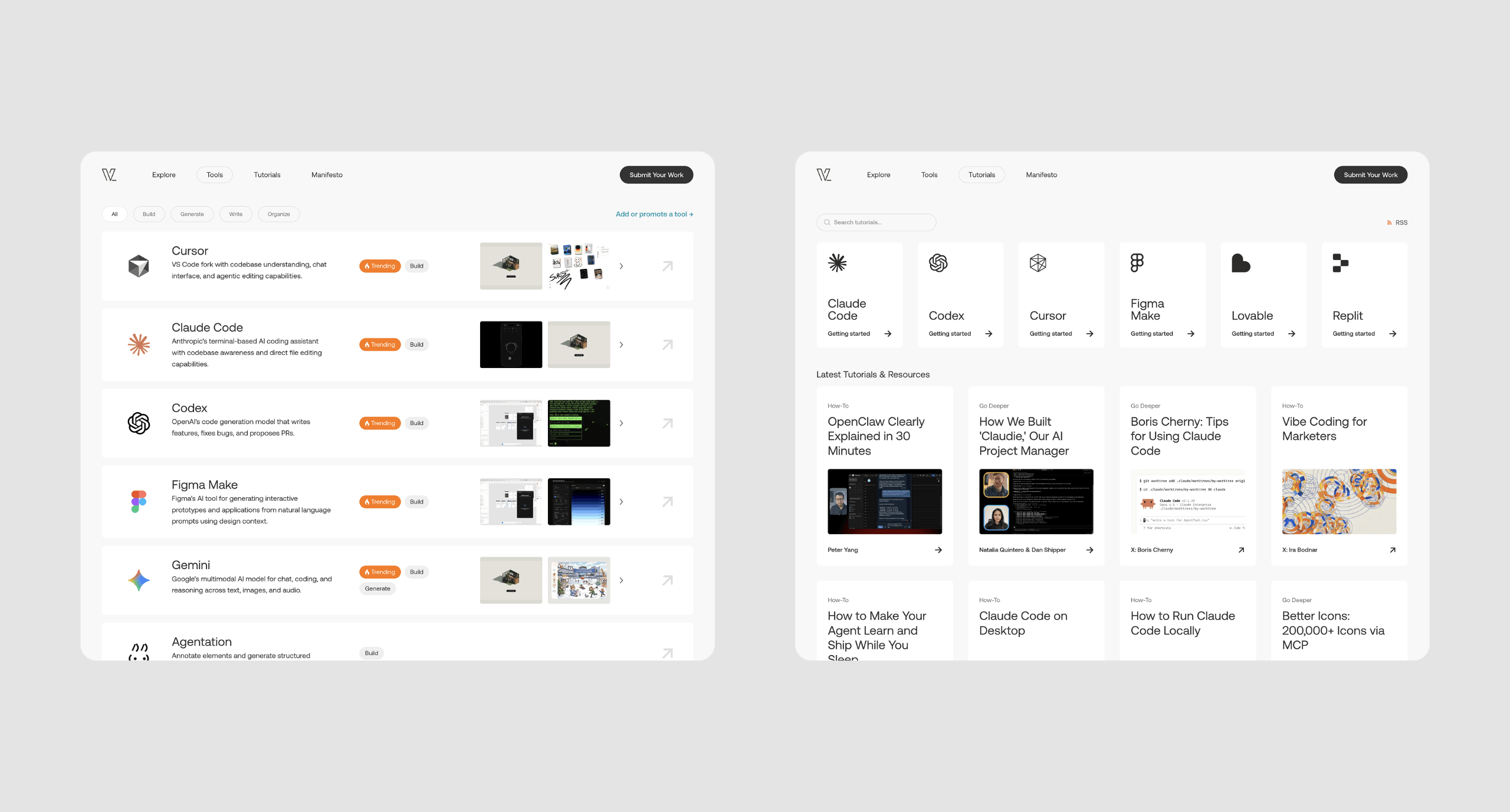Click the Cursor cube icon in the tools list

tap(139, 266)
